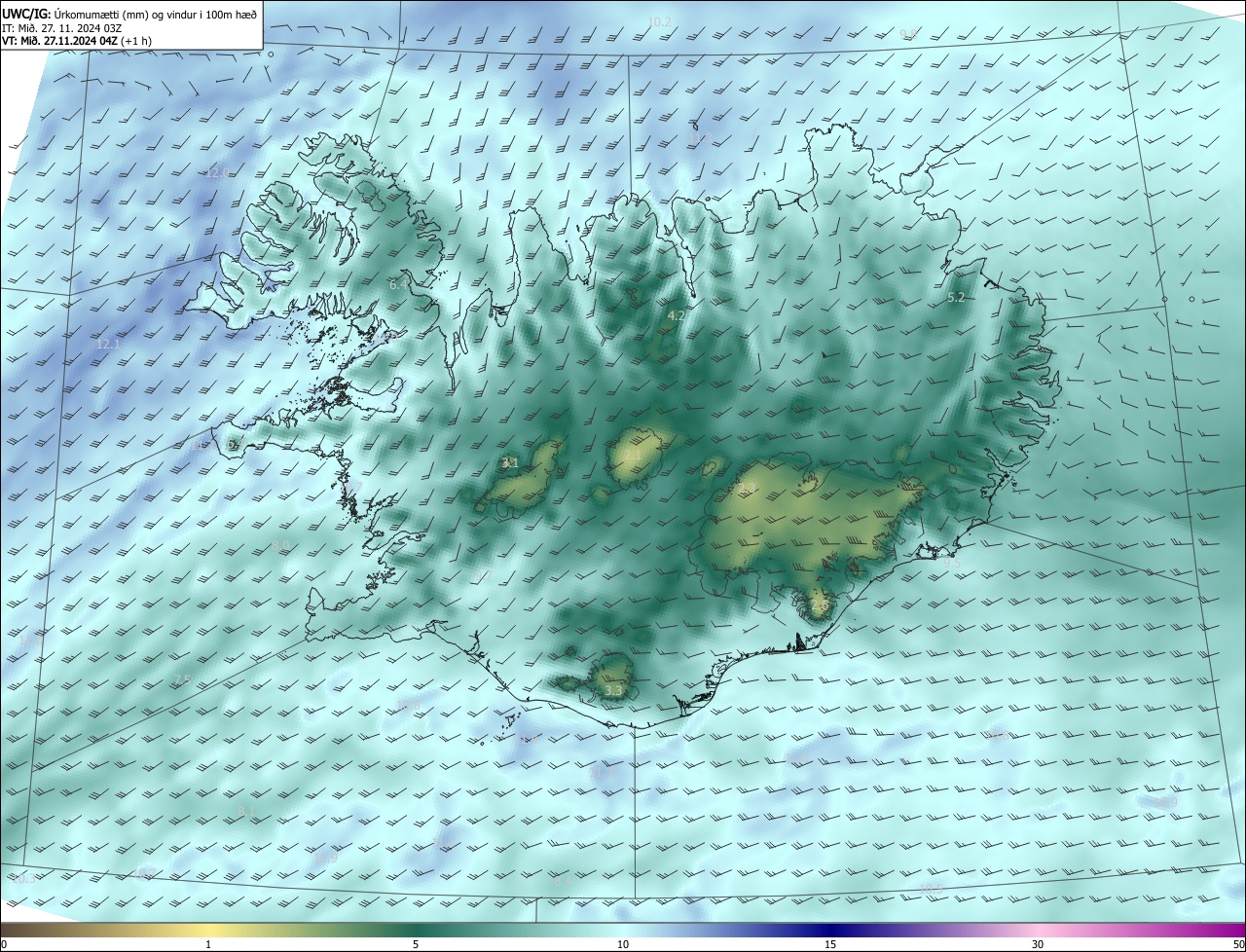Click the colorbar tick label 50
1246x952 pixels.
click(1238, 944)
